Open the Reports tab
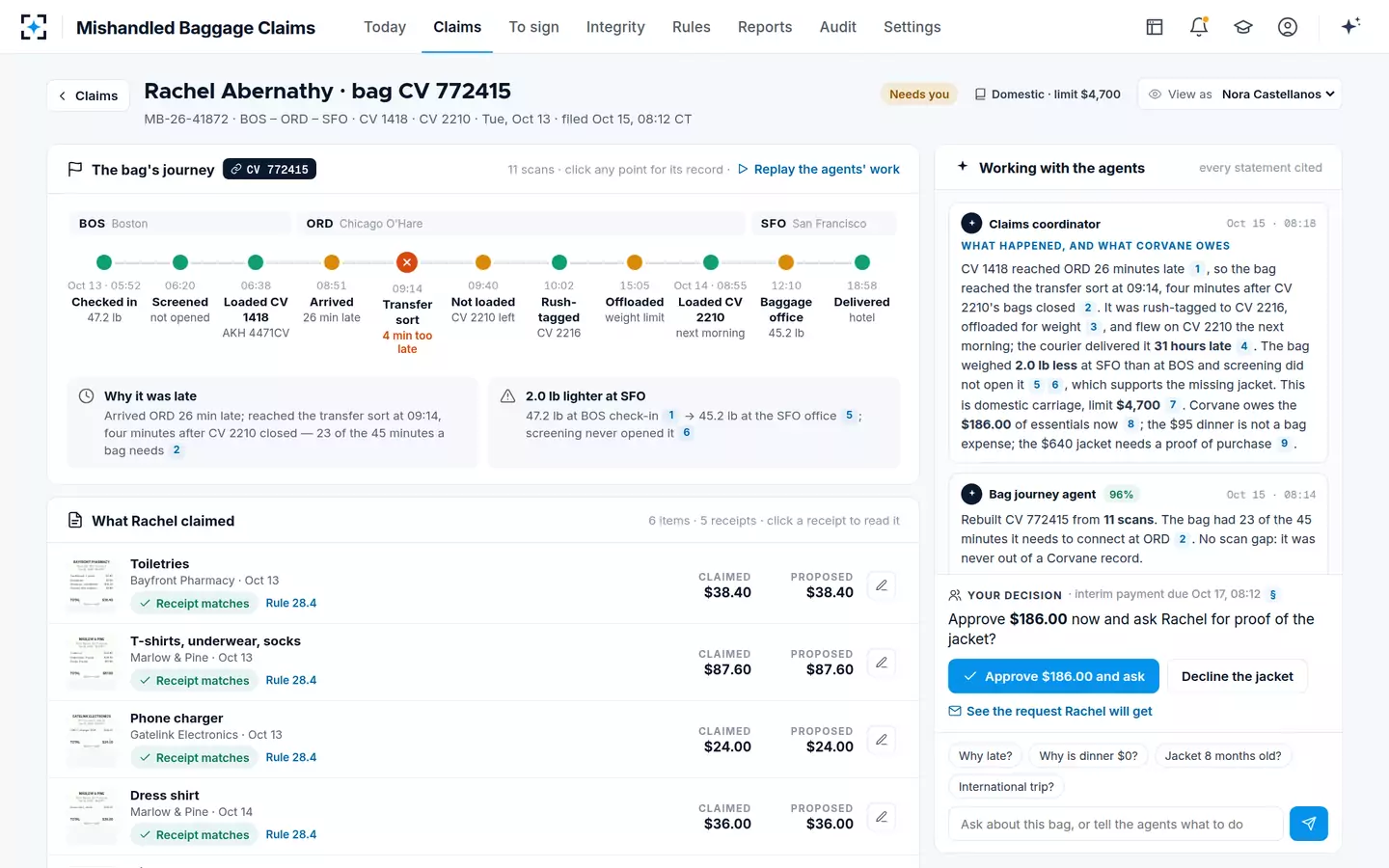Viewport: 1389px width, 868px height. 765,27
